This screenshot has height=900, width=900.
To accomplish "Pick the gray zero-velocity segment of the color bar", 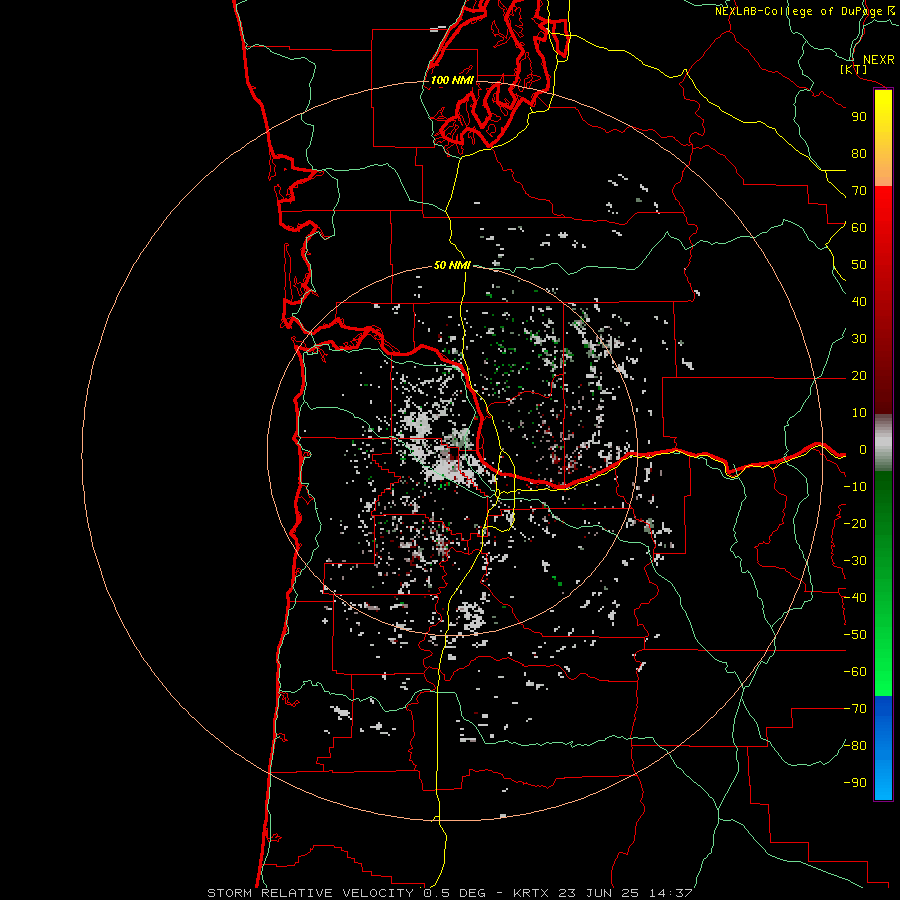I will (883, 443).
